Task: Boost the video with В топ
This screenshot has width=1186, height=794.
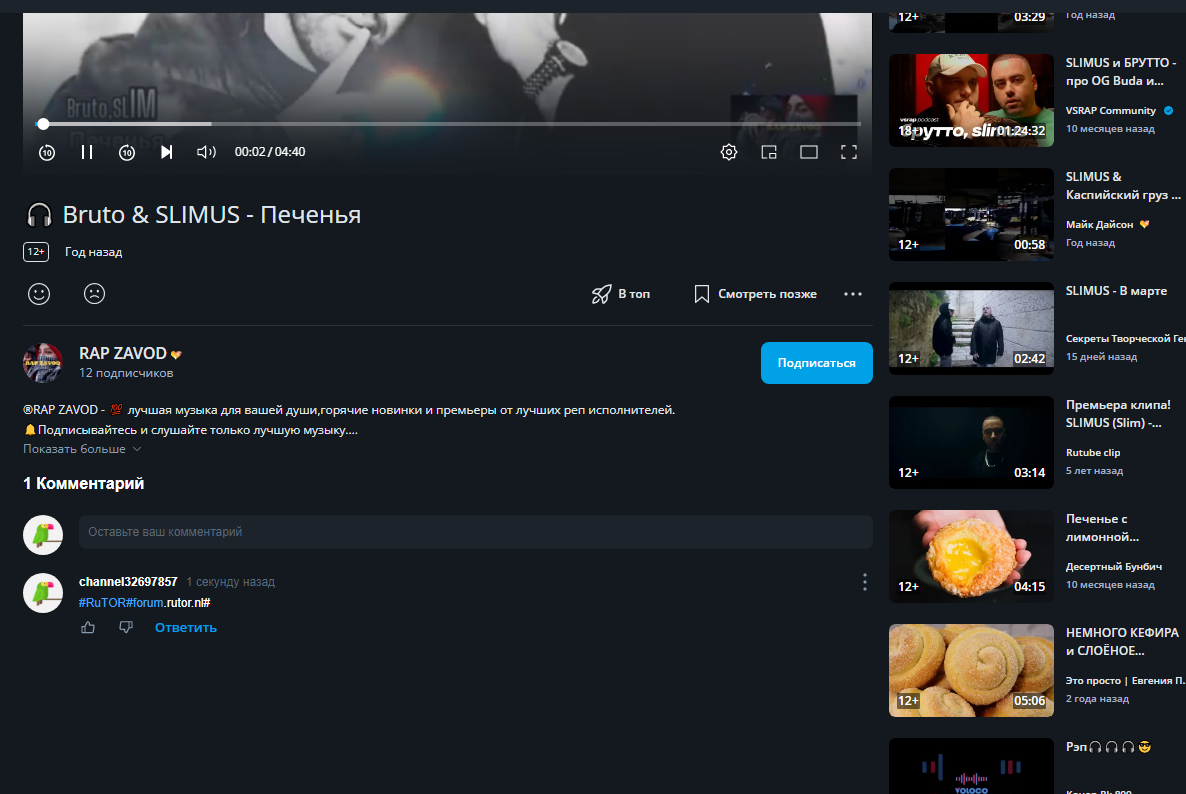Action: point(620,294)
